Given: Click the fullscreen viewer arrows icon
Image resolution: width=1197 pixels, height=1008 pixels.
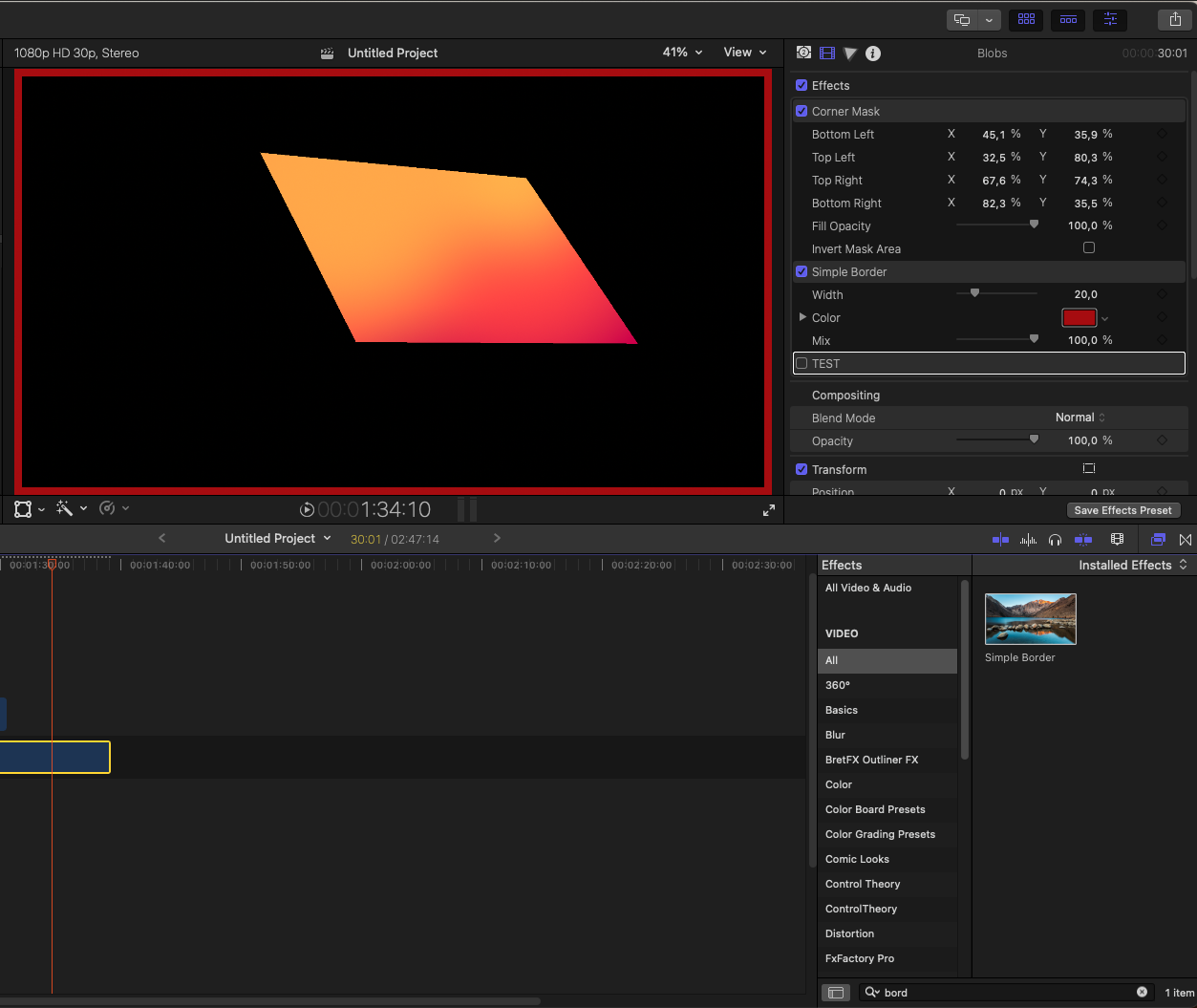Looking at the screenshot, I should tap(769, 510).
